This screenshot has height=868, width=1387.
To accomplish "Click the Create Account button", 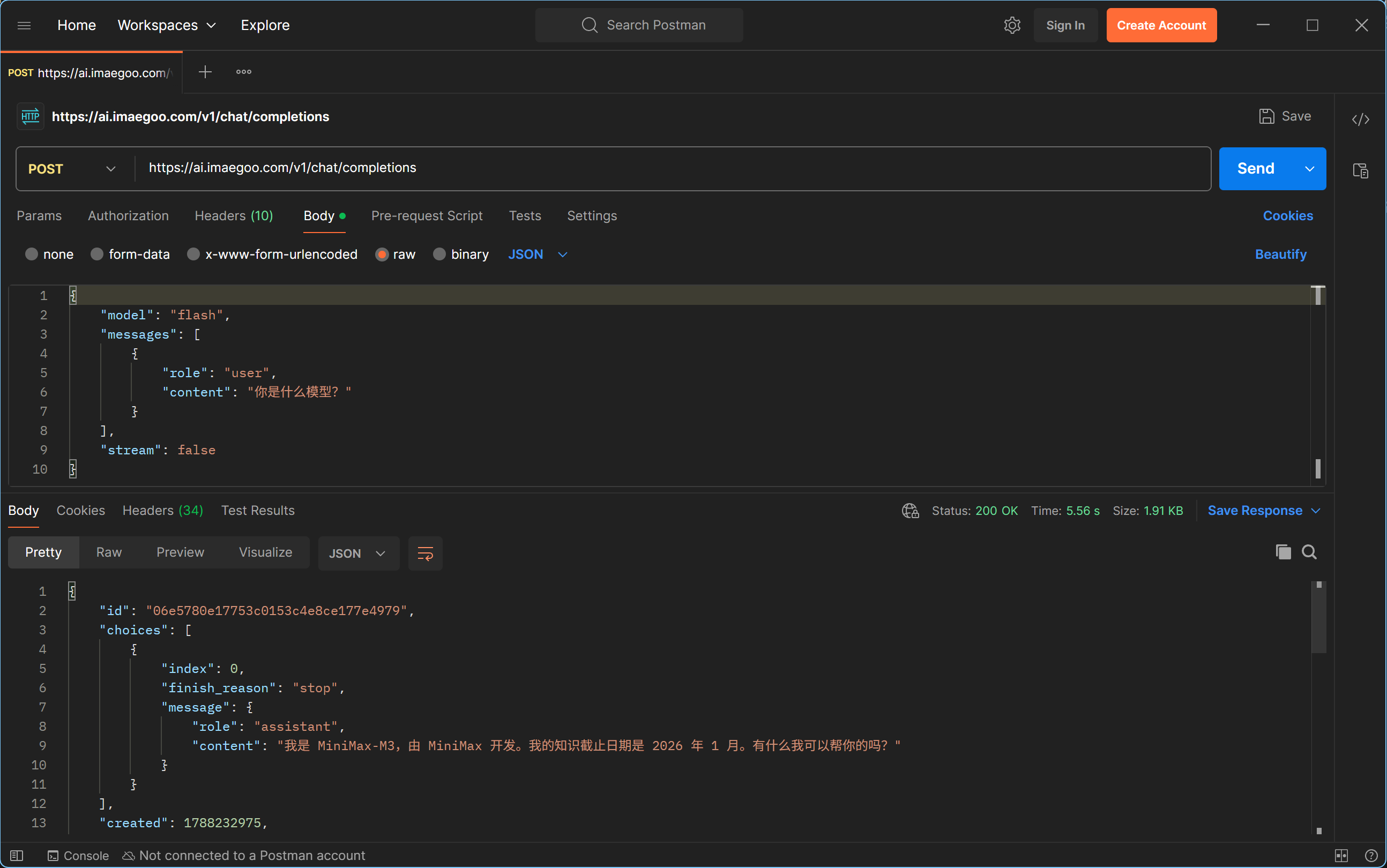I will (x=1161, y=25).
